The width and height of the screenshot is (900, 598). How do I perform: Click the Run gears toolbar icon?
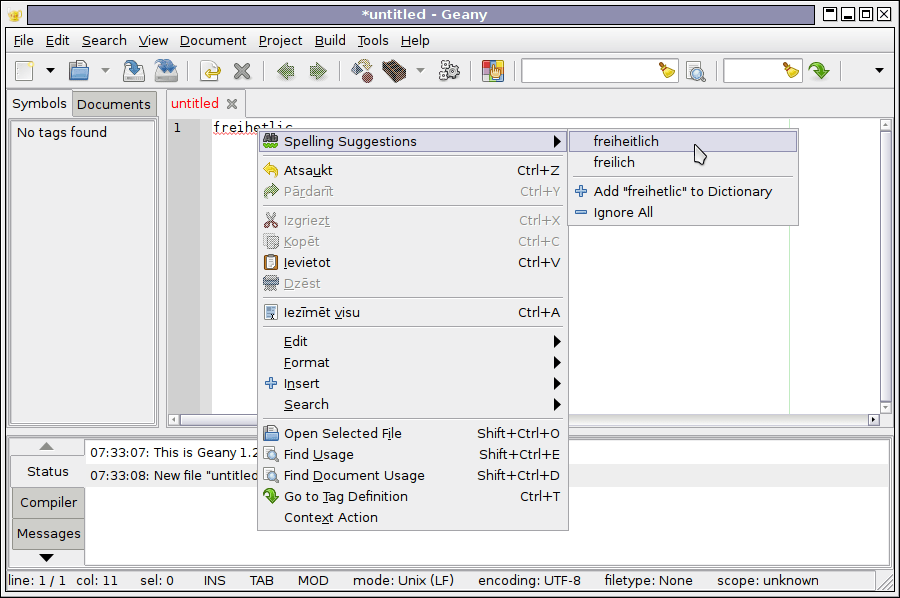pyautogui.click(x=449, y=71)
